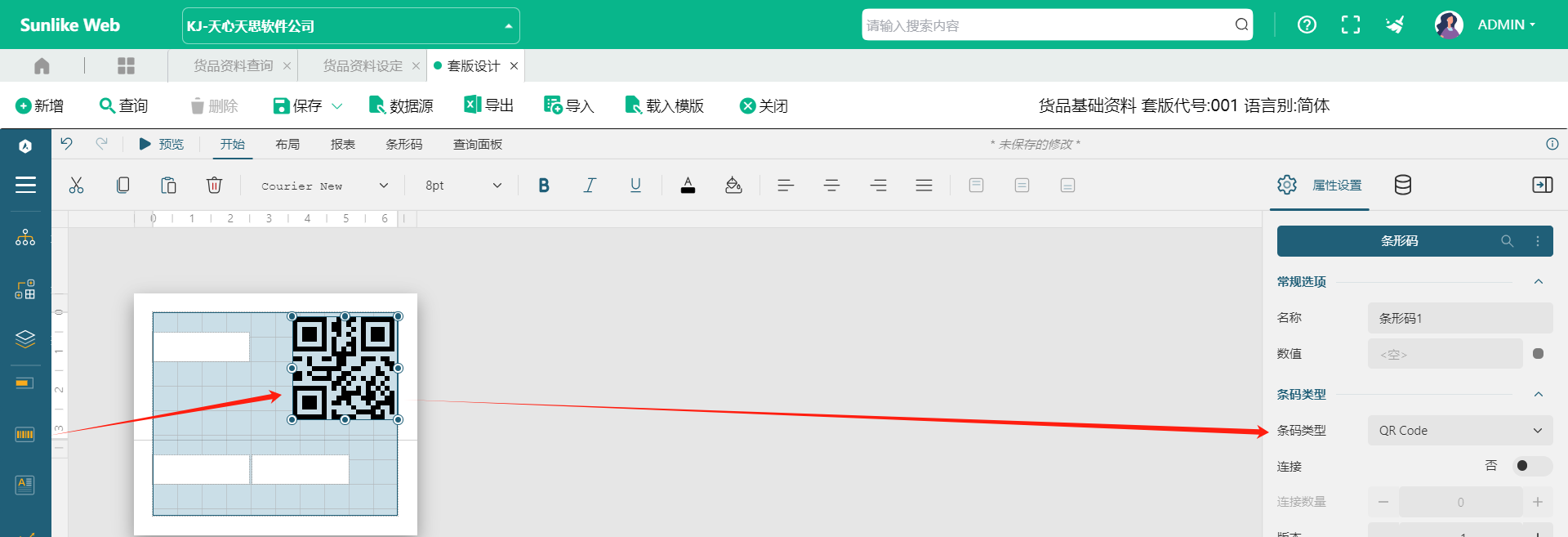Copy the selected element

click(122, 186)
